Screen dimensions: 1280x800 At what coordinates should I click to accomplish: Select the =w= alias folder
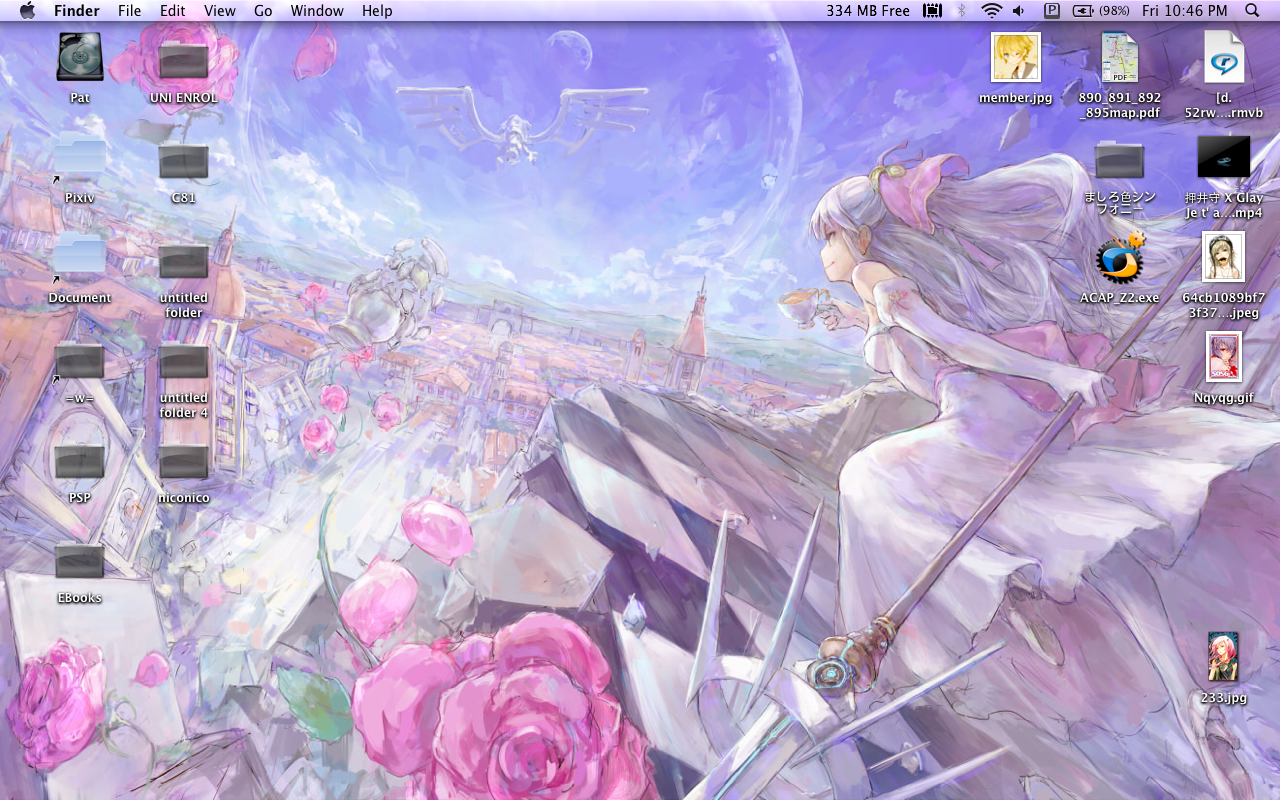(80, 360)
